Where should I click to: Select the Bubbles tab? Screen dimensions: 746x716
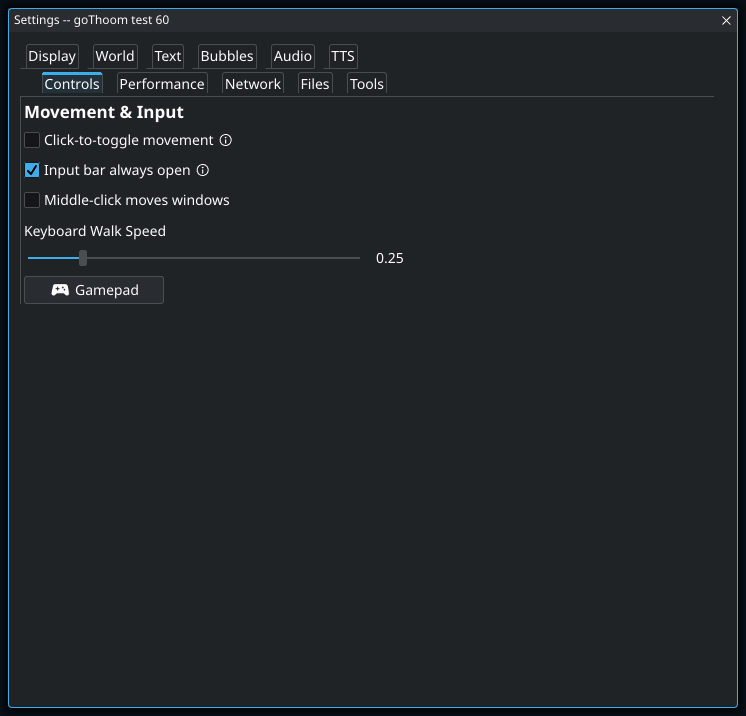227,56
